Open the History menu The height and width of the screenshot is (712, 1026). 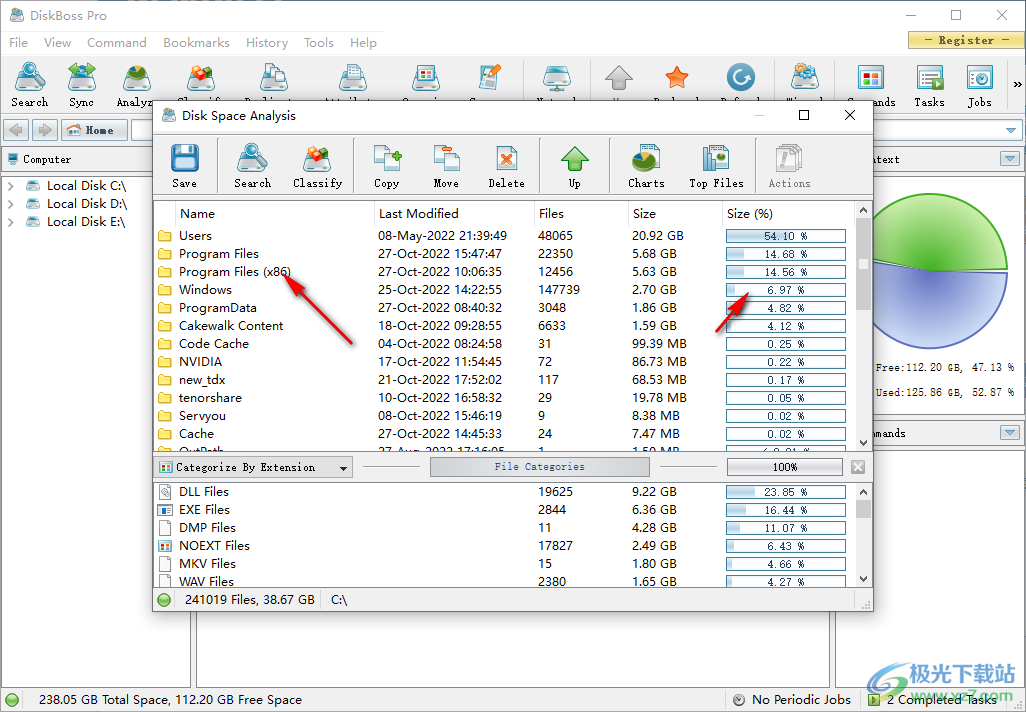(267, 43)
